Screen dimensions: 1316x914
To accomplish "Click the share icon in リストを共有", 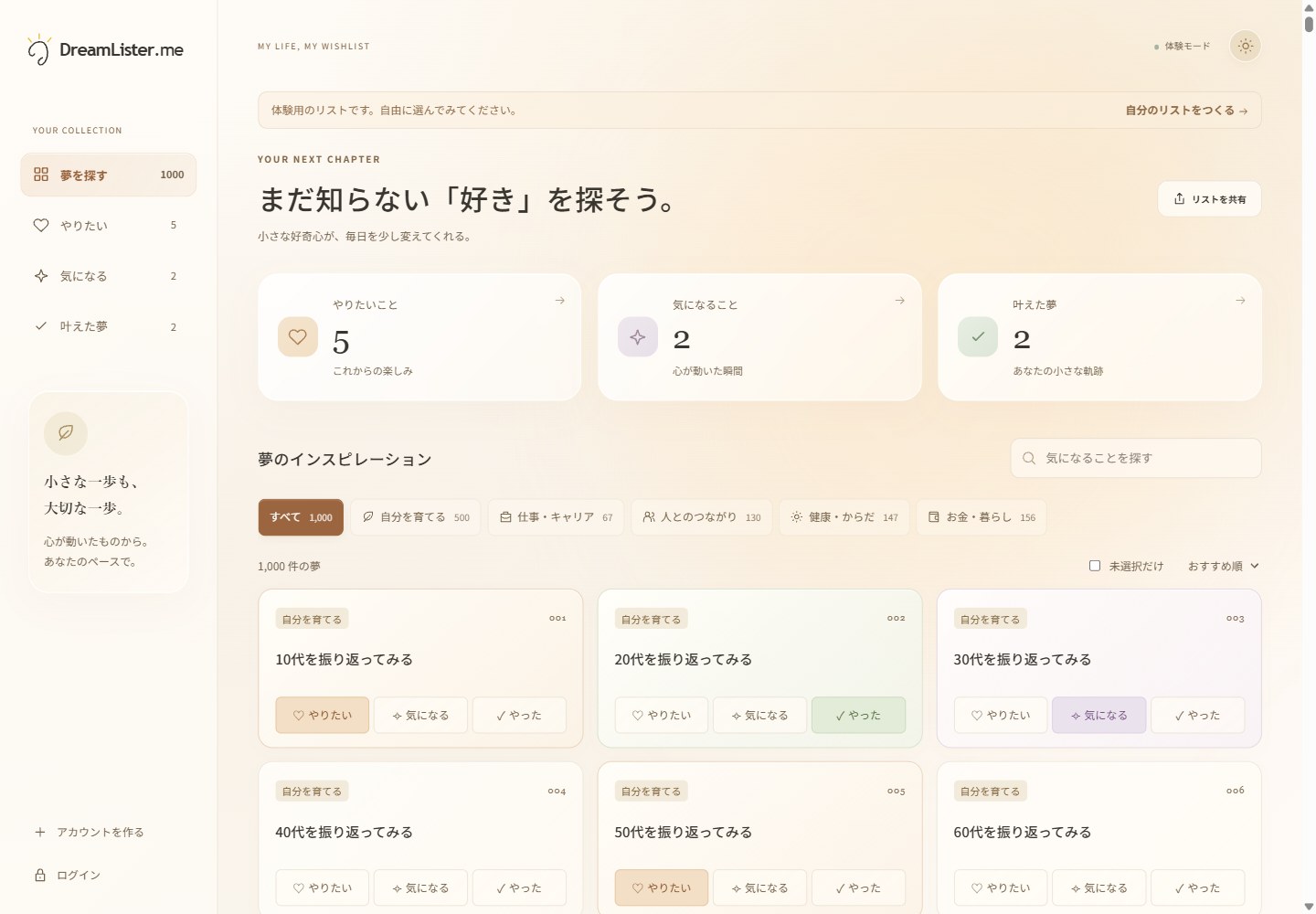I will click(x=1179, y=198).
